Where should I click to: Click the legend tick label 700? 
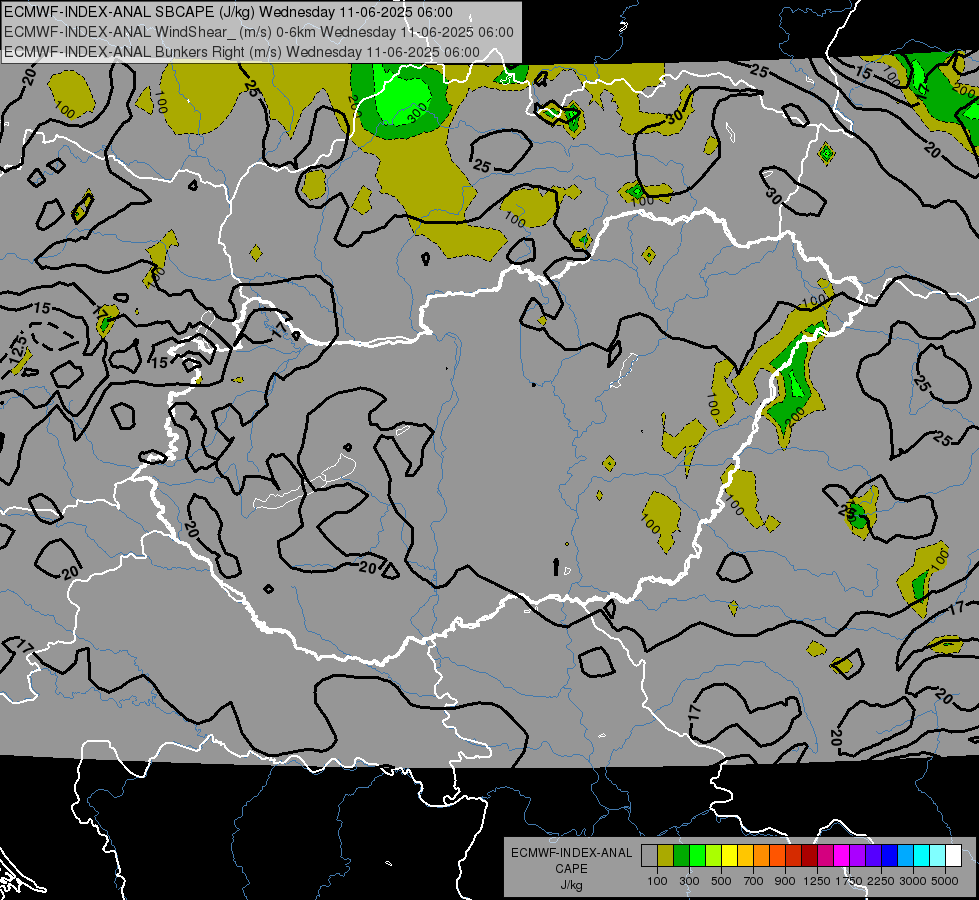754,881
